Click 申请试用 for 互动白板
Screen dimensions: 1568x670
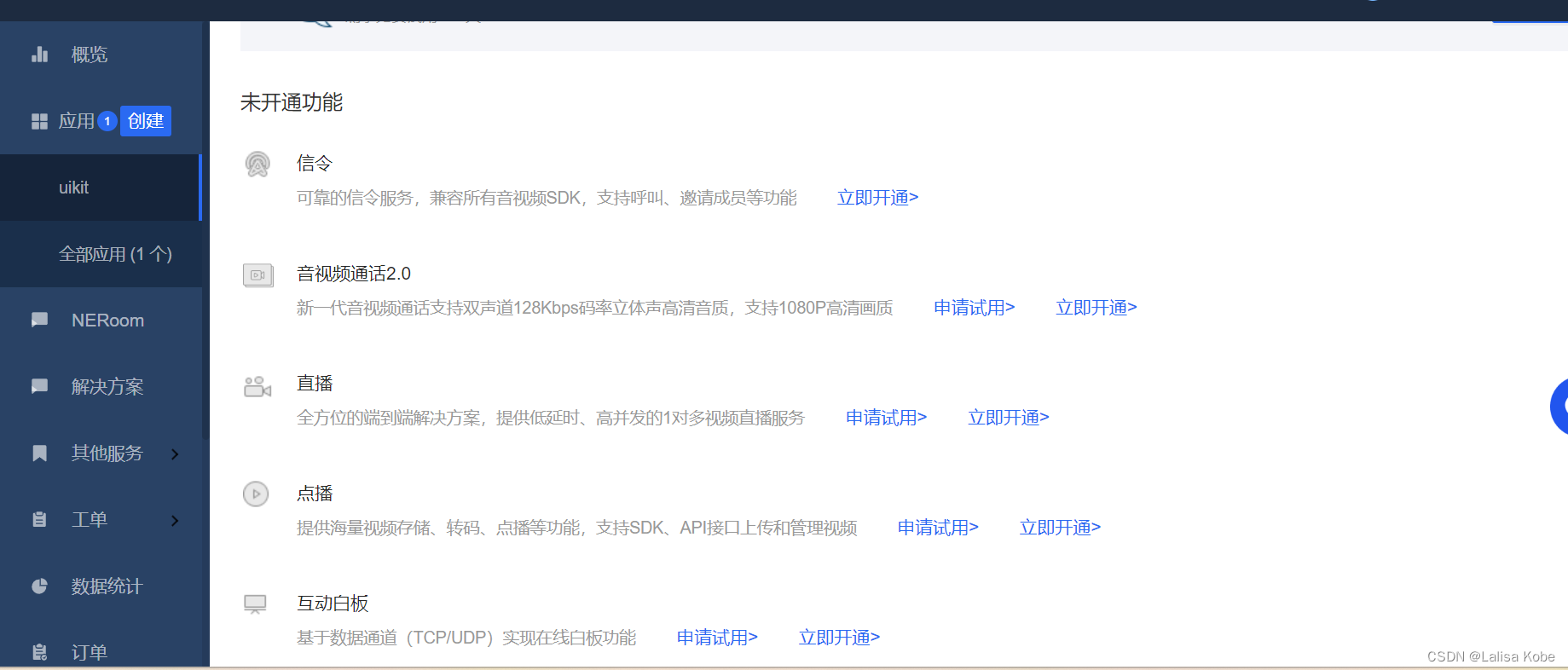click(717, 638)
